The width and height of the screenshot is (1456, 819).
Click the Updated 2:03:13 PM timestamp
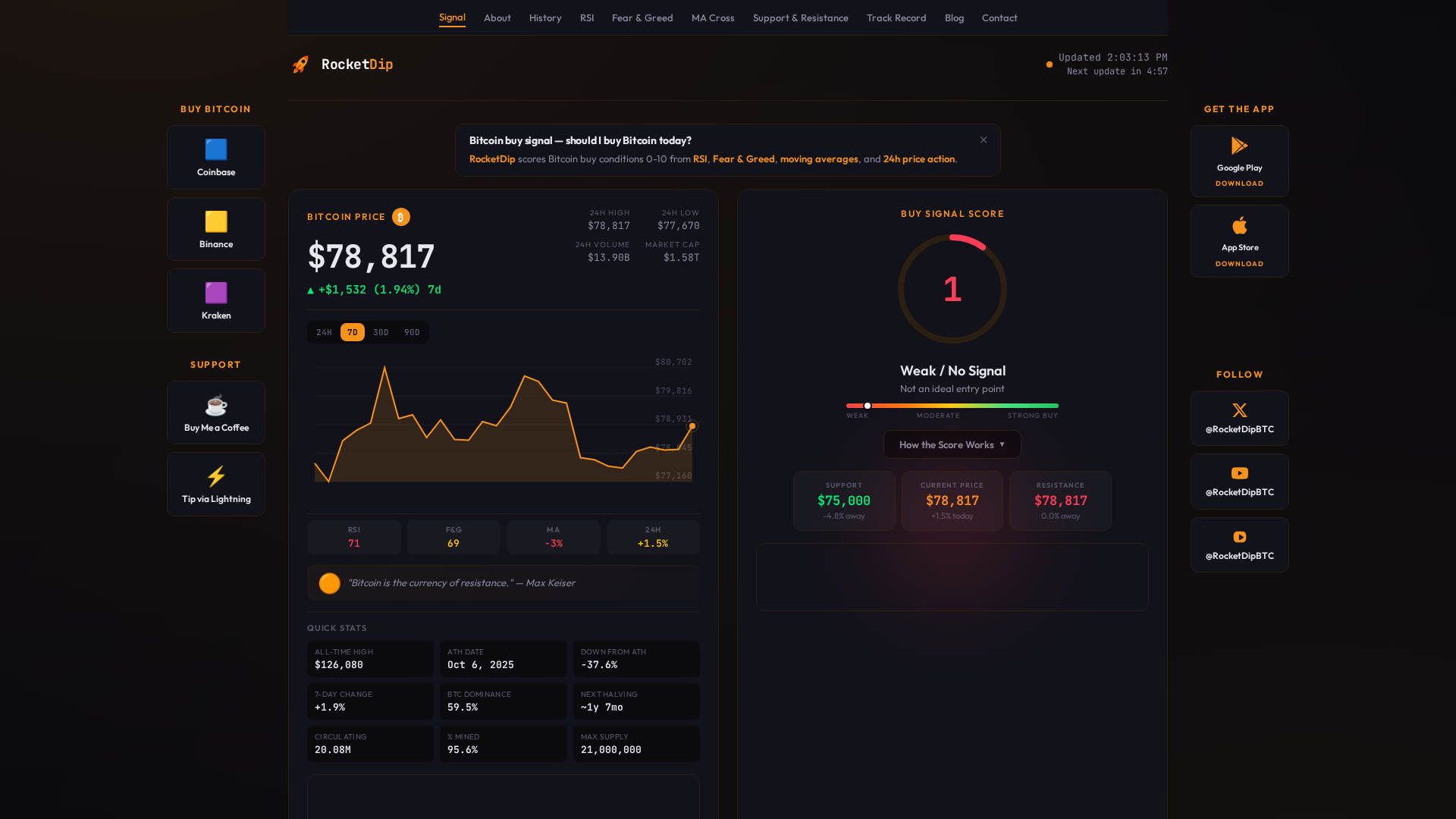[1112, 58]
